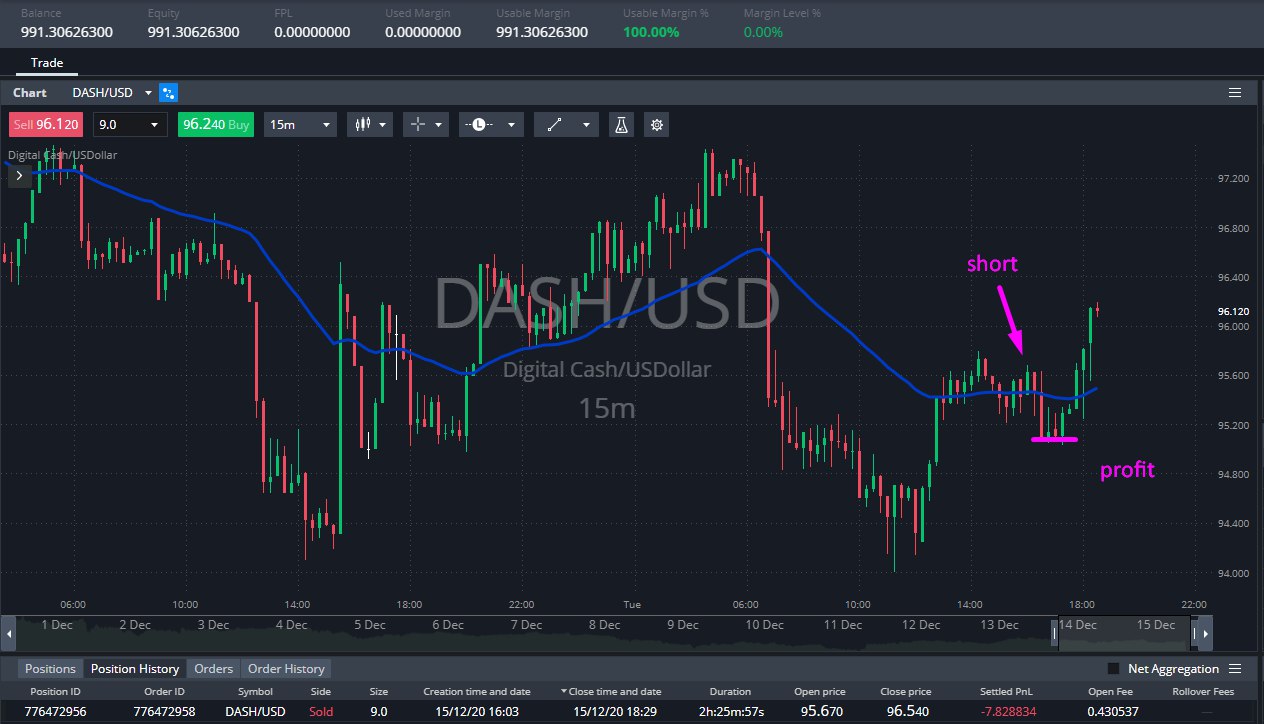
Task: Click the Usable Margin % value 100.00%
Action: [x=651, y=32]
